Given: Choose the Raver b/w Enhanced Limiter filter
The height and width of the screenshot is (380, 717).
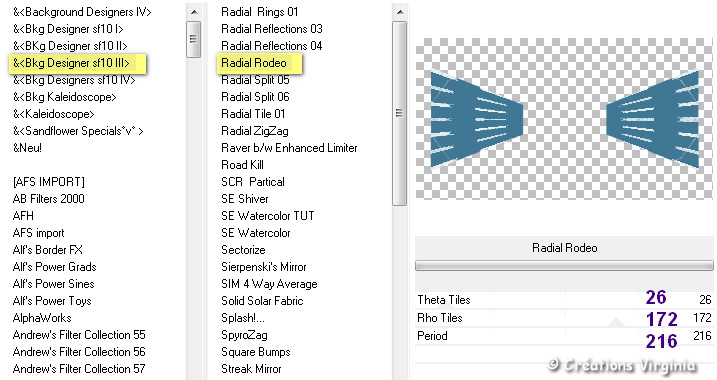Looking at the screenshot, I should coord(289,148).
